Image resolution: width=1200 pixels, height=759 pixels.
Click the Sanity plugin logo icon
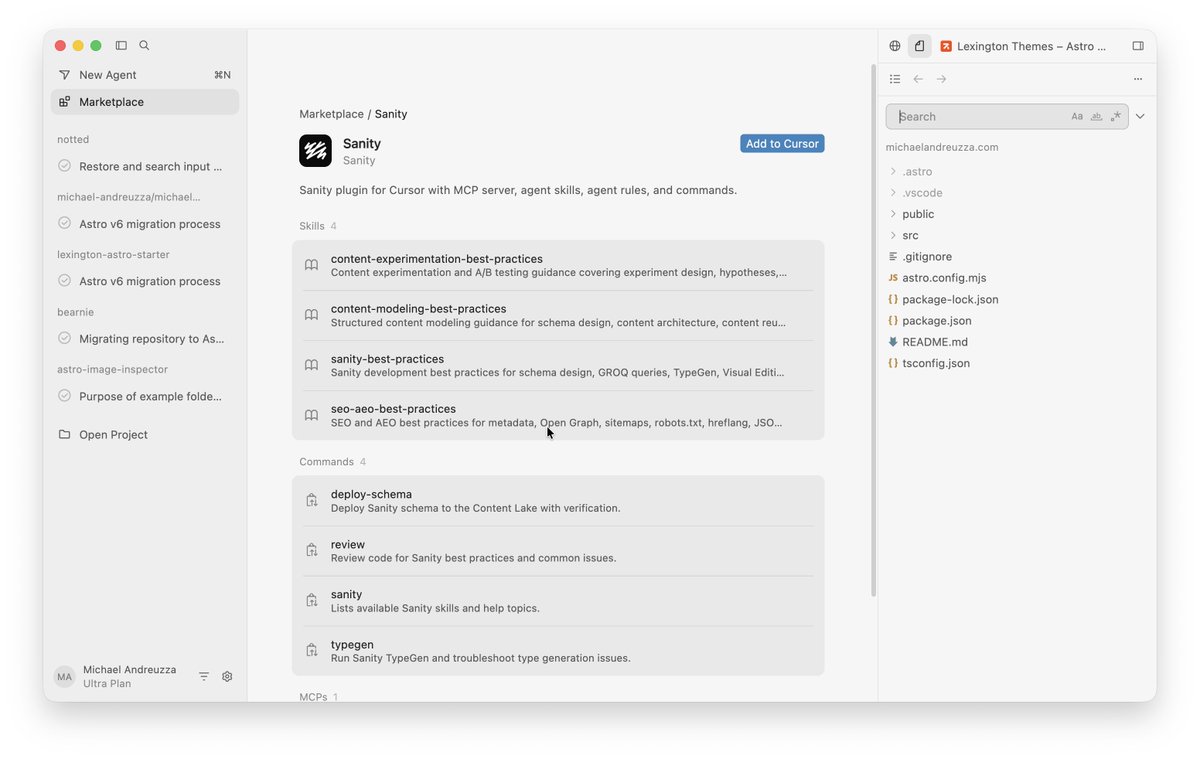coord(315,150)
